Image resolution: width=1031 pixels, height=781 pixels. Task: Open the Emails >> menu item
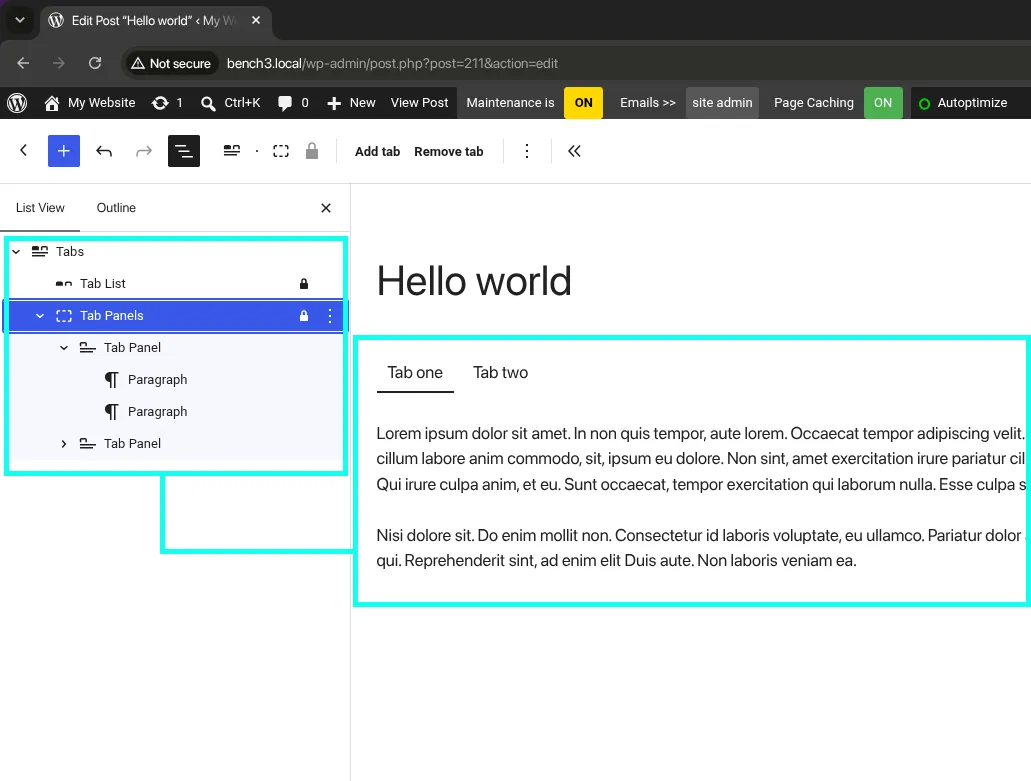pos(648,103)
